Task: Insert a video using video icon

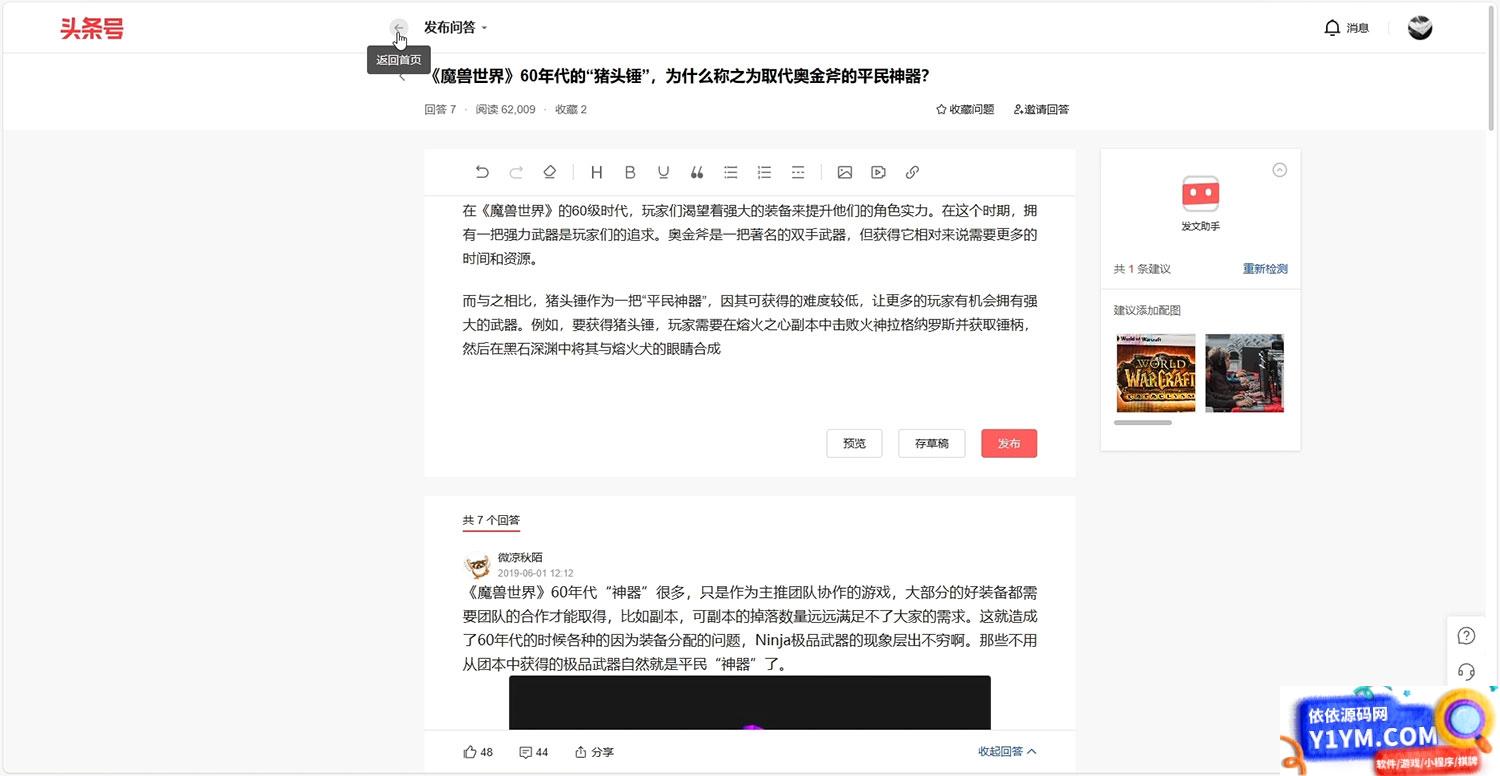Action: (x=878, y=172)
